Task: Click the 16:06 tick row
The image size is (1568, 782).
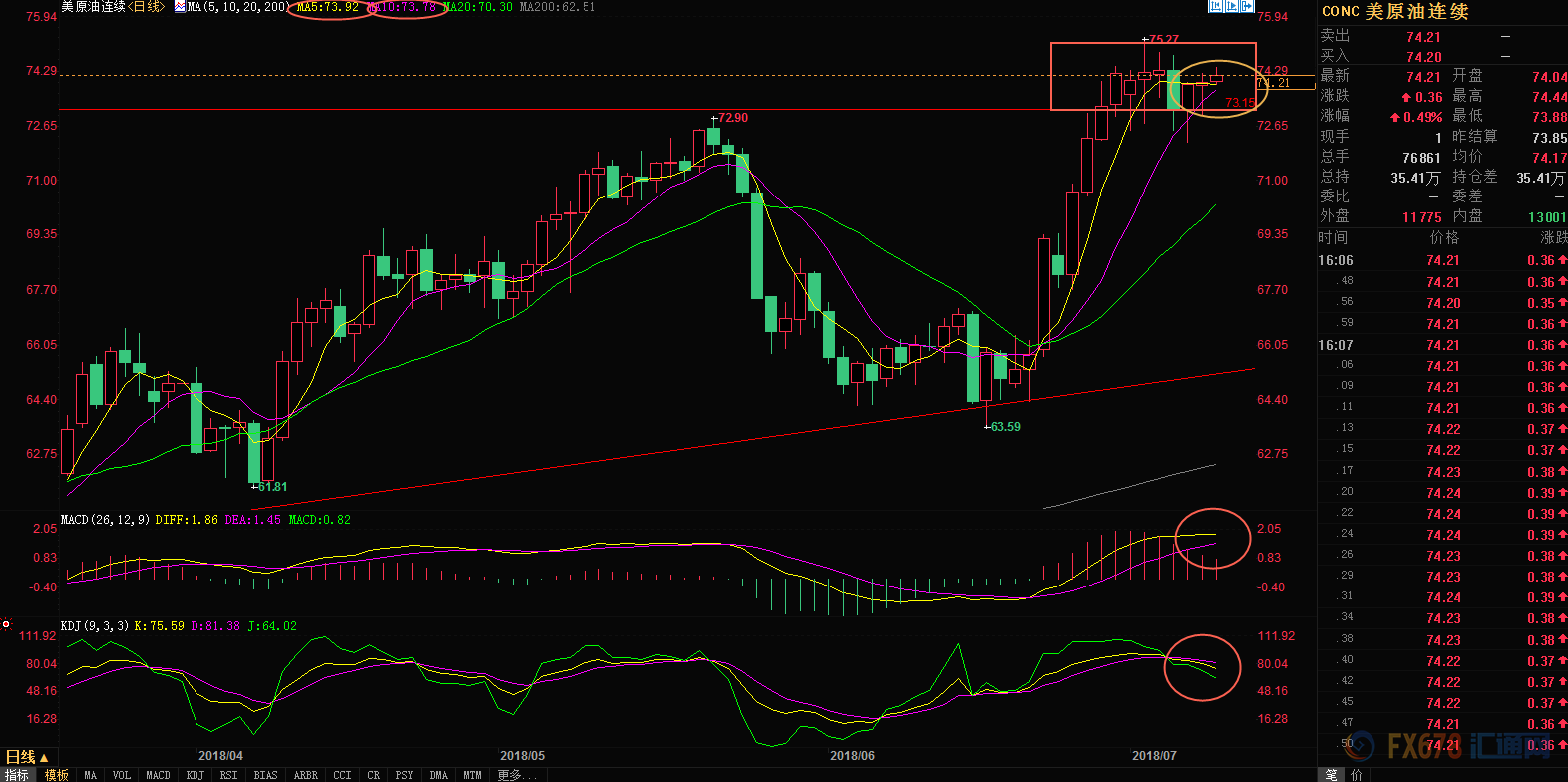Action: [1442, 260]
